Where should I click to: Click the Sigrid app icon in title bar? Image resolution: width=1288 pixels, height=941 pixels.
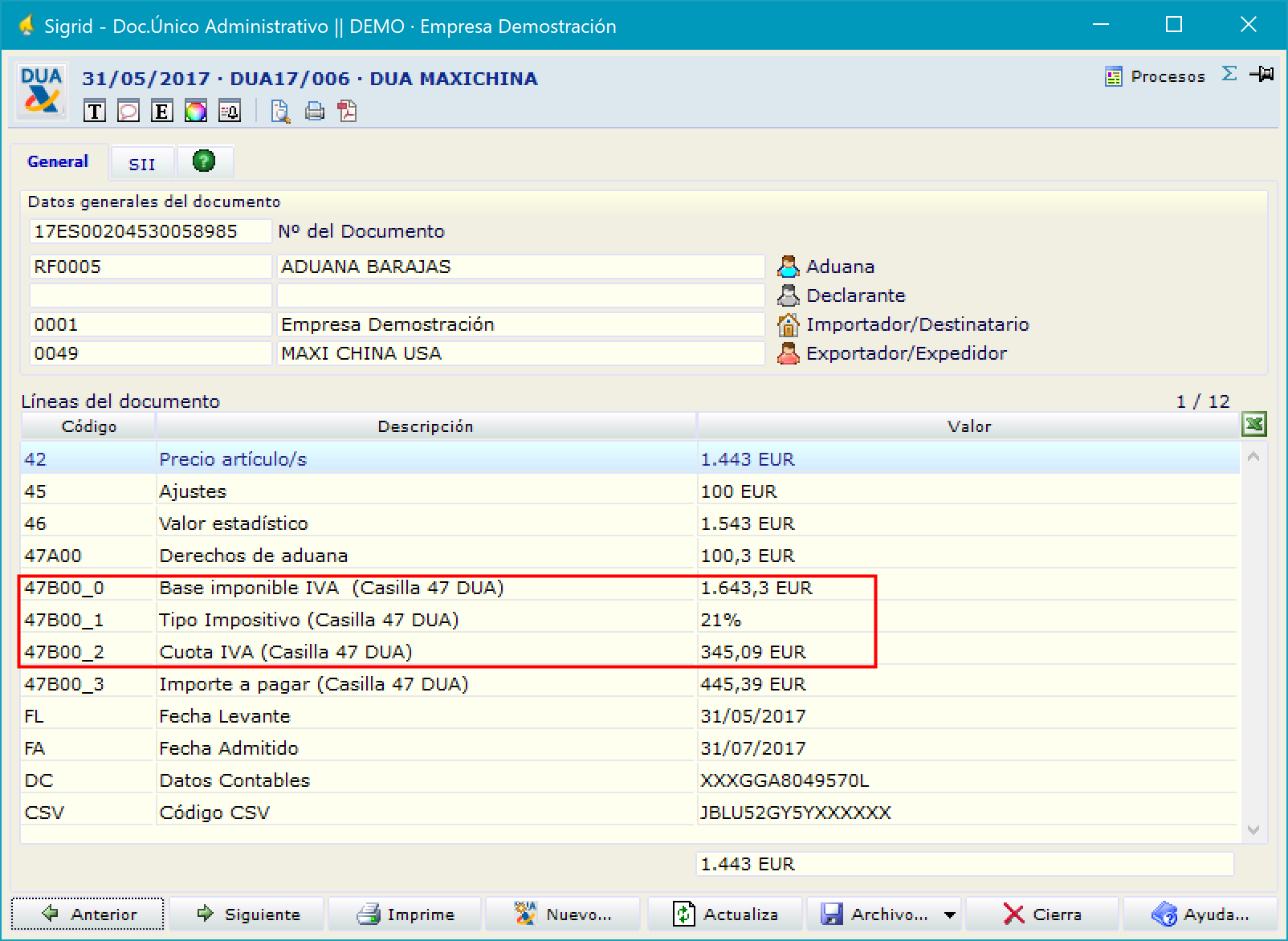pyautogui.click(x=26, y=26)
